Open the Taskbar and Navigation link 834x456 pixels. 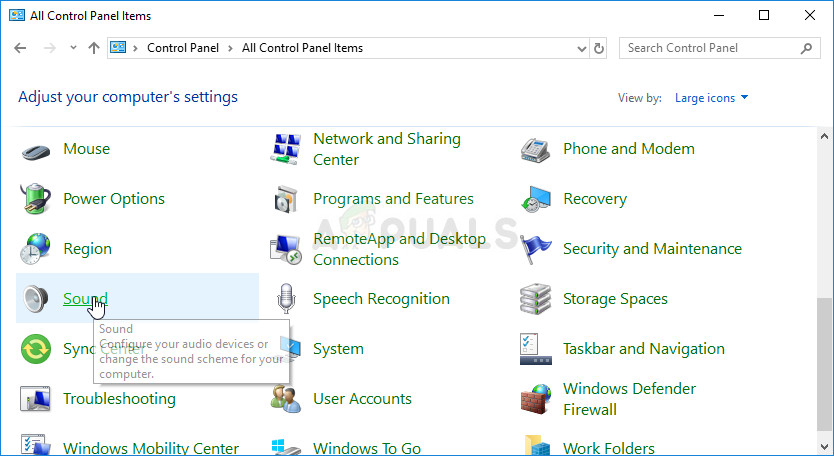[x=643, y=349]
